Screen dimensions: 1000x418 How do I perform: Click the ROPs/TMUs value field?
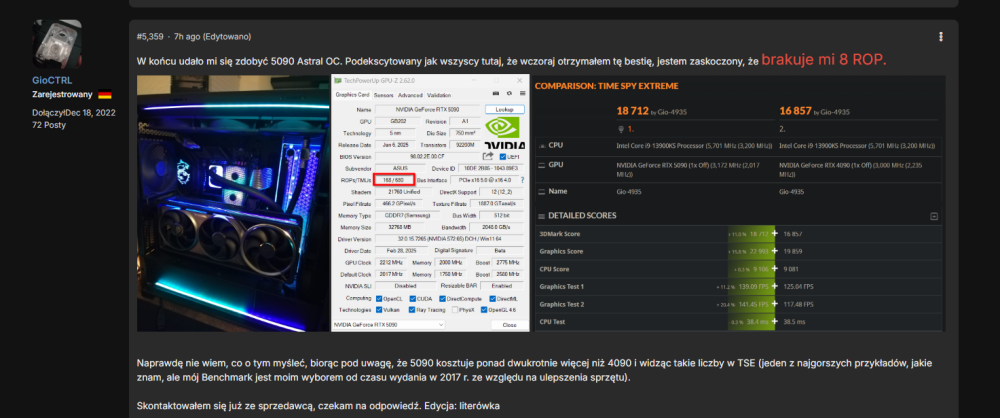[x=394, y=181]
